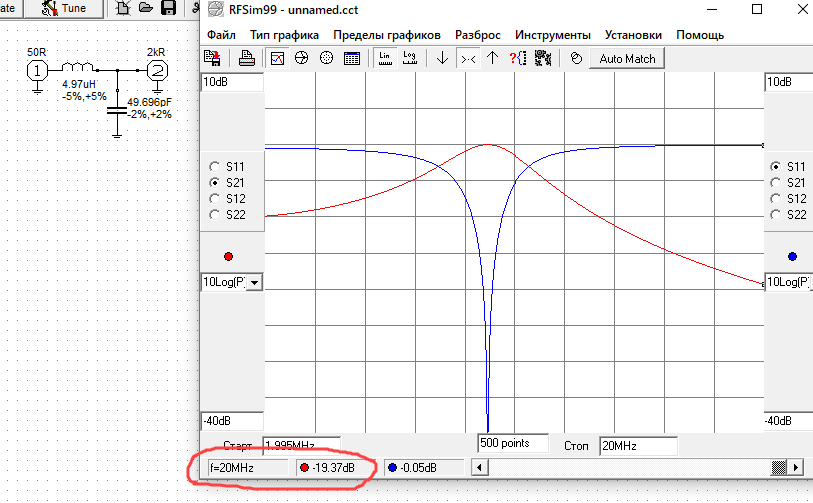Set linear frequency scale with Lin icon
This screenshot has height=503, width=813.
coord(385,59)
